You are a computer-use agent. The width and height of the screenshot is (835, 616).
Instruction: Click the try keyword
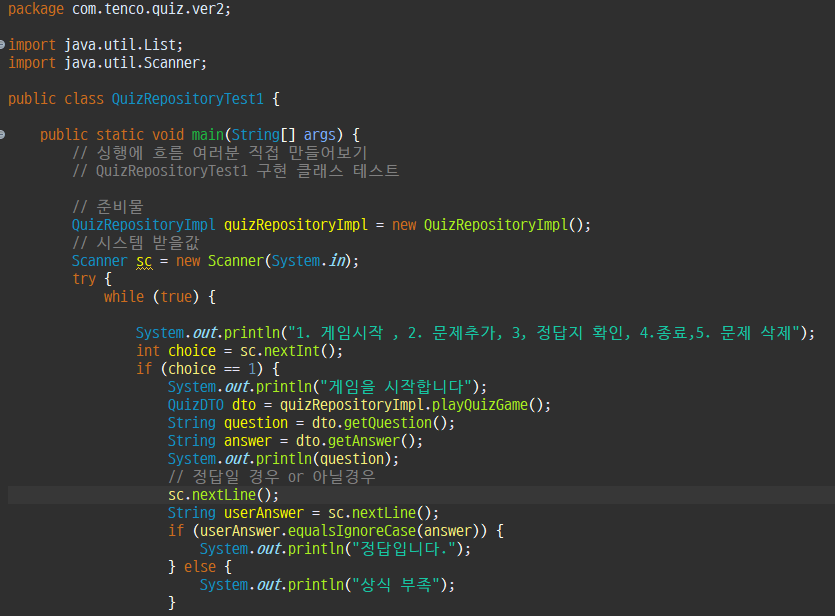coord(84,279)
